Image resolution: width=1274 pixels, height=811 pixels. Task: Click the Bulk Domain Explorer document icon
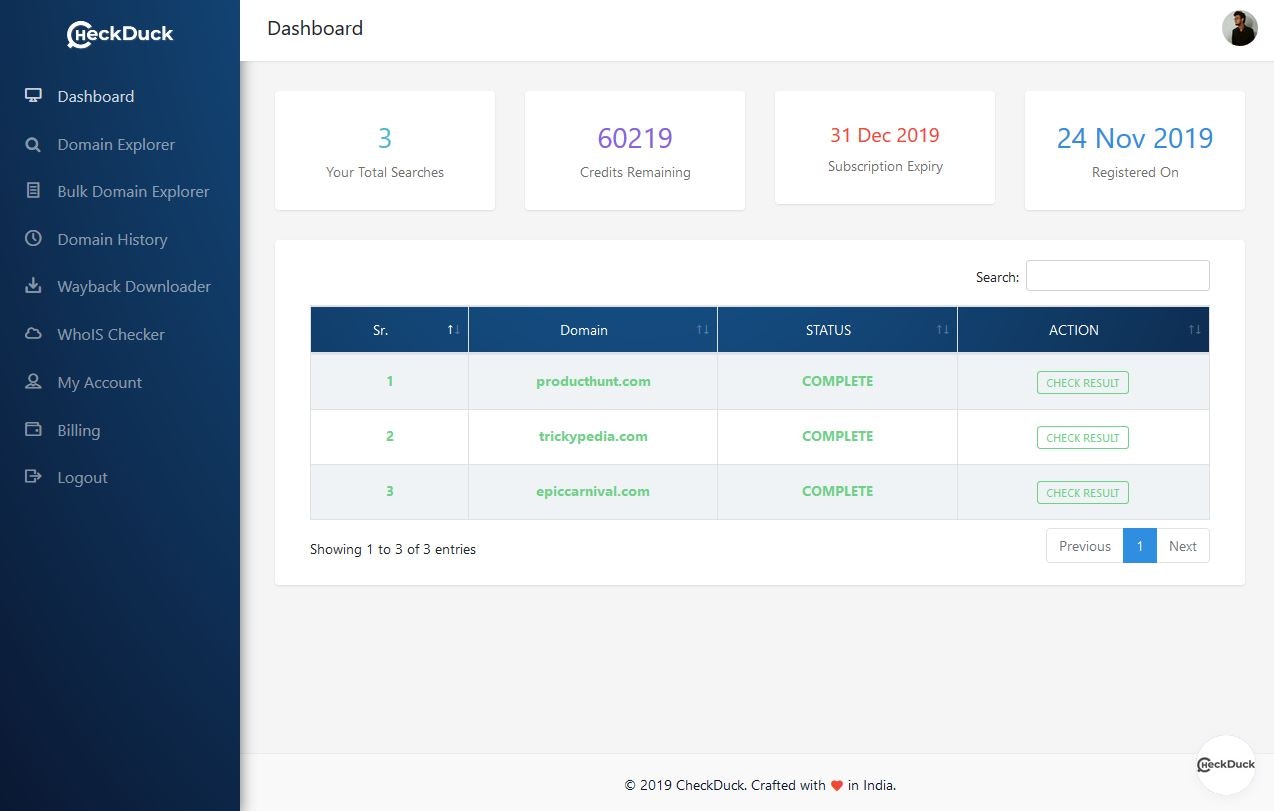[x=33, y=191]
